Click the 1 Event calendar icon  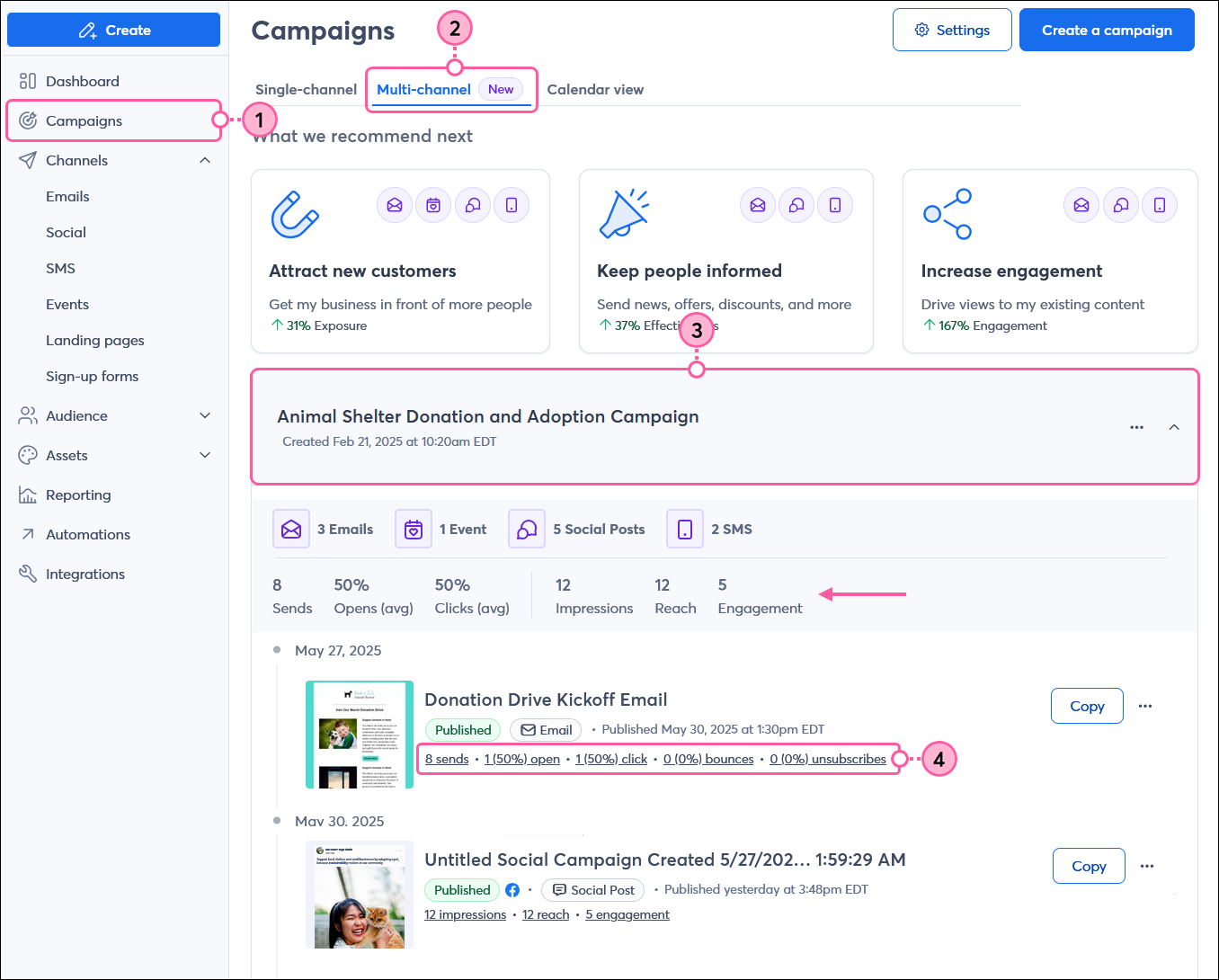pos(413,529)
